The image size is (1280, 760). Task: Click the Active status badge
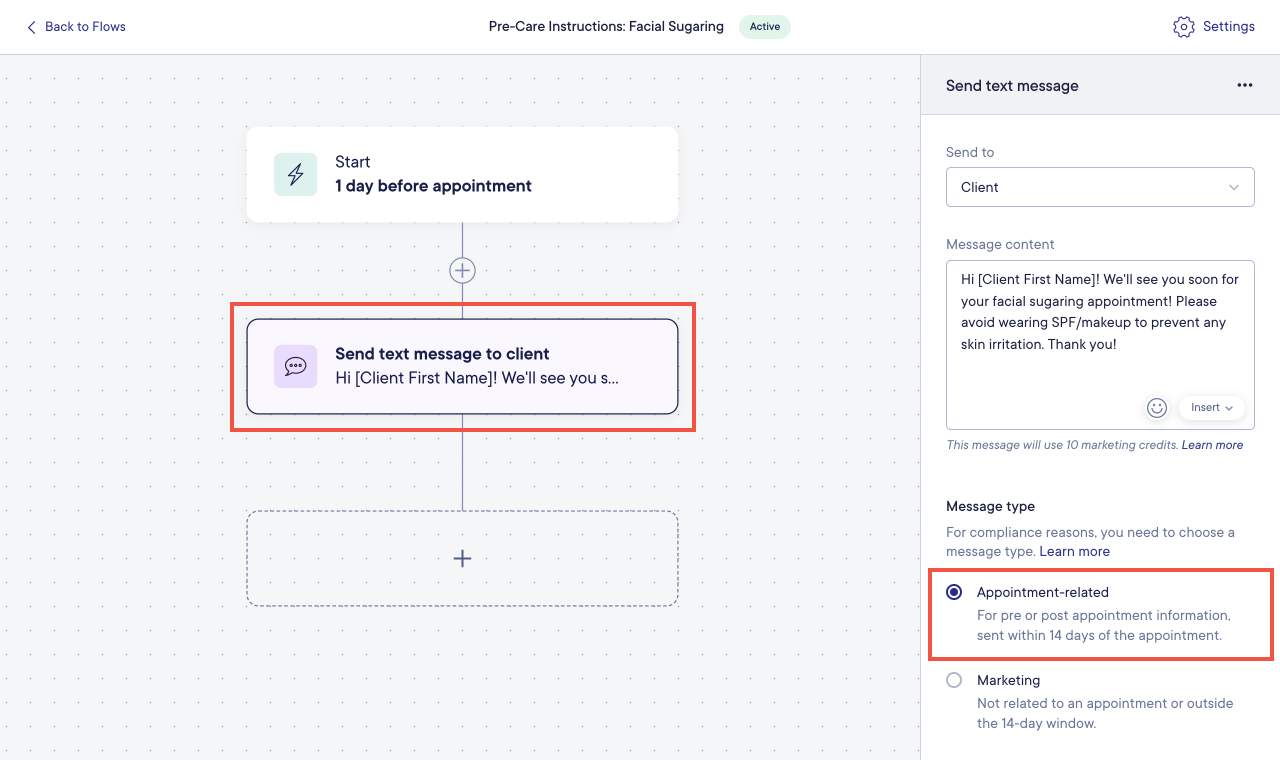pos(764,27)
